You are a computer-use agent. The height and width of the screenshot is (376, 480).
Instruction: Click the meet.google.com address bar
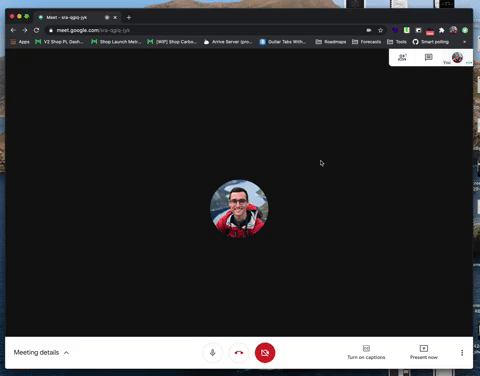pyautogui.click(x=207, y=30)
